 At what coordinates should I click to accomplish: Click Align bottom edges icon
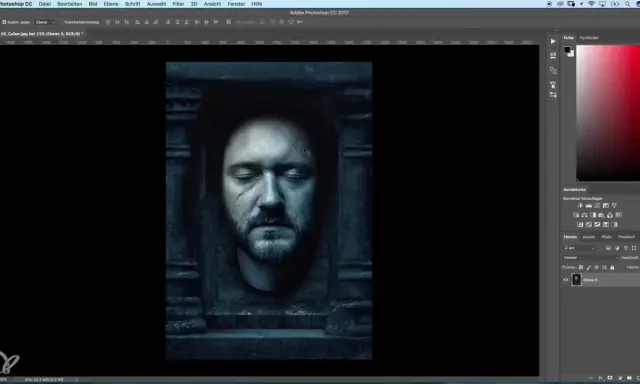coord(127,22)
